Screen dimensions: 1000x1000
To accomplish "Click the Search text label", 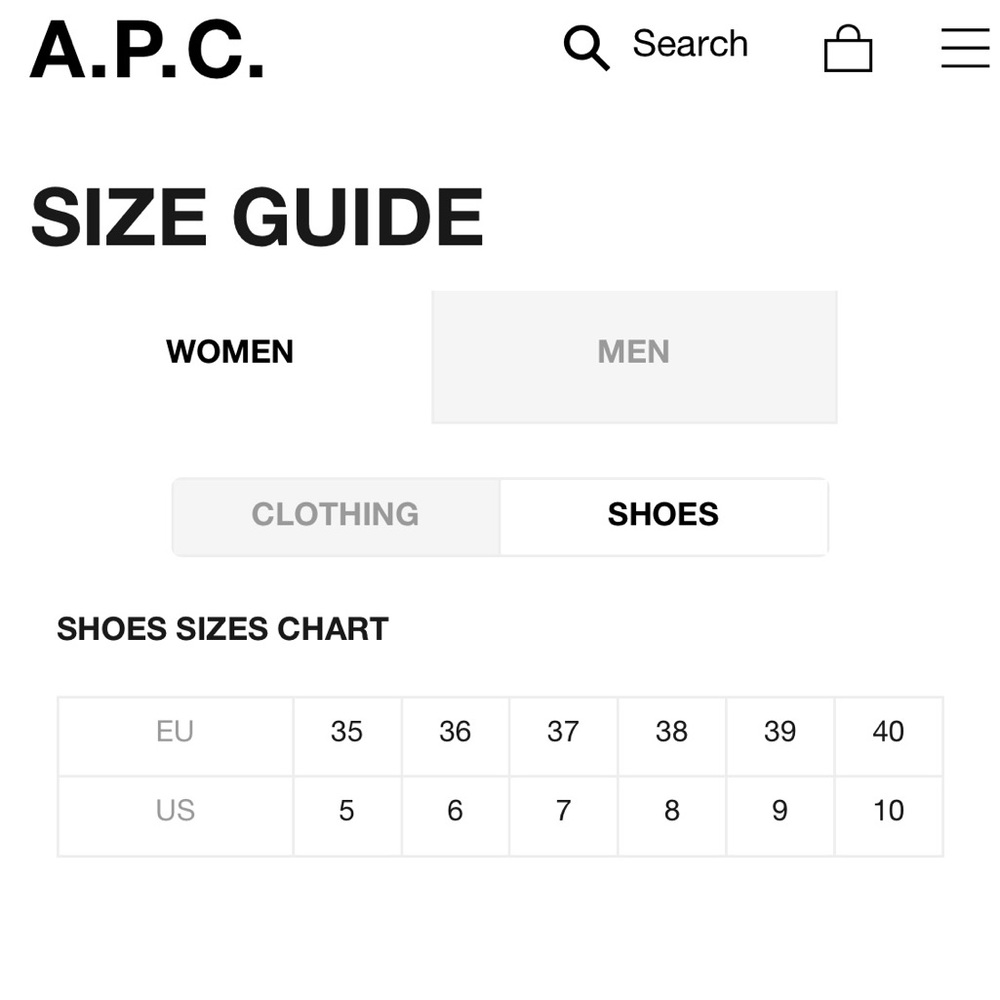I will [689, 44].
